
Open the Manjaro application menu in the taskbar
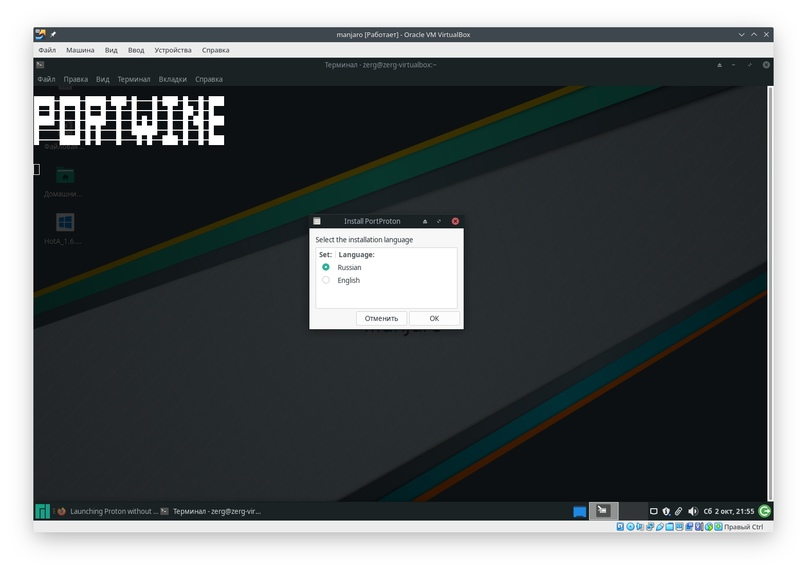tap(42, 511)
